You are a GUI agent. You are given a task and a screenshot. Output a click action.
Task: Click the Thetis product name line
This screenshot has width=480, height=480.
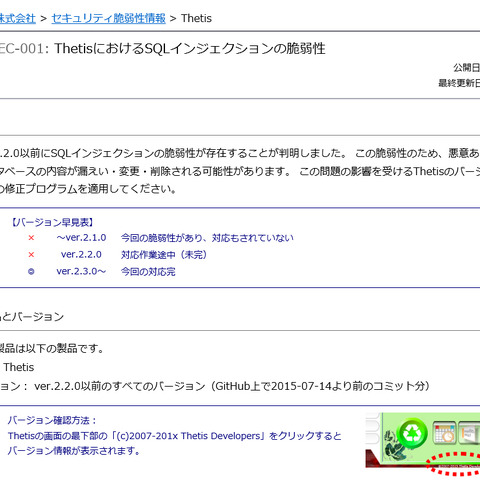(x=19, y=367)
